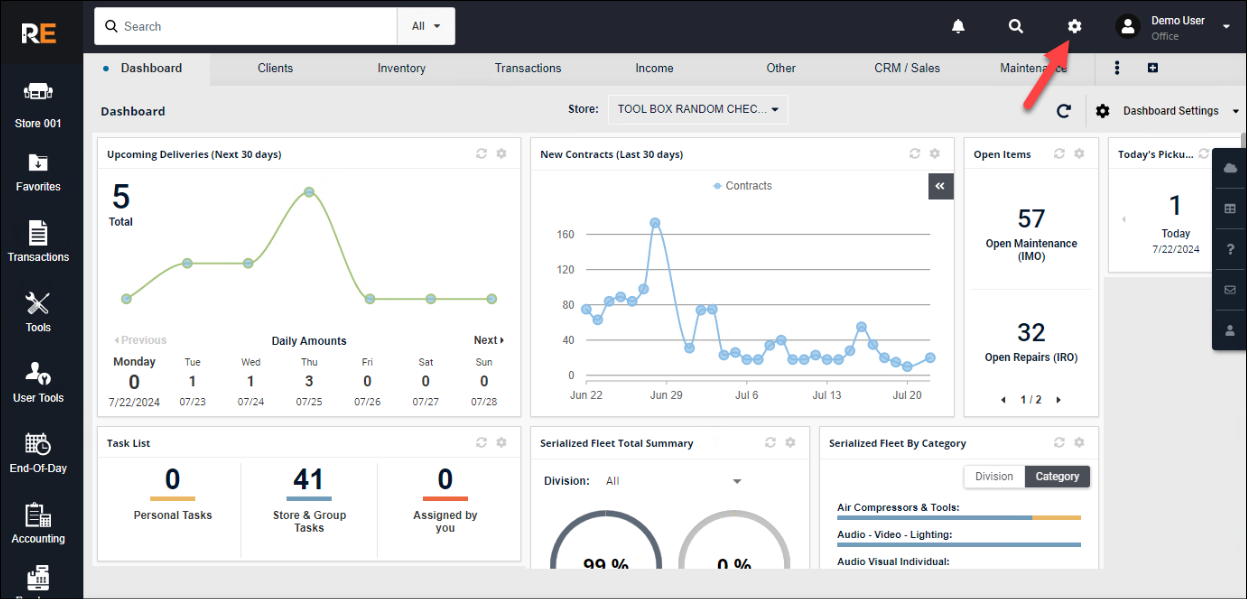
Task: Open Dashboard Settings button
Action: (x=1168, y=111)
